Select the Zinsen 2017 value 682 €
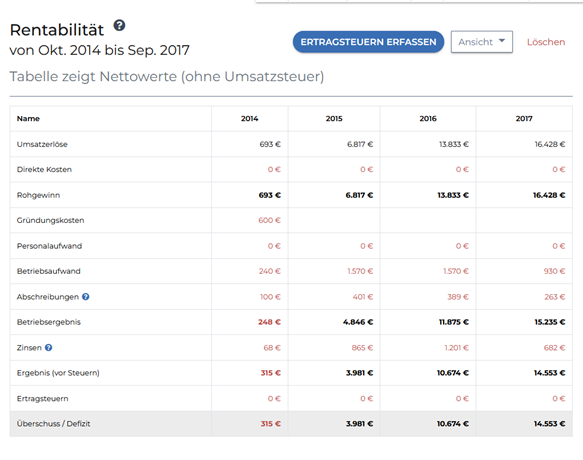The height and width of the screenshot is (460, 583). [554, 348]
